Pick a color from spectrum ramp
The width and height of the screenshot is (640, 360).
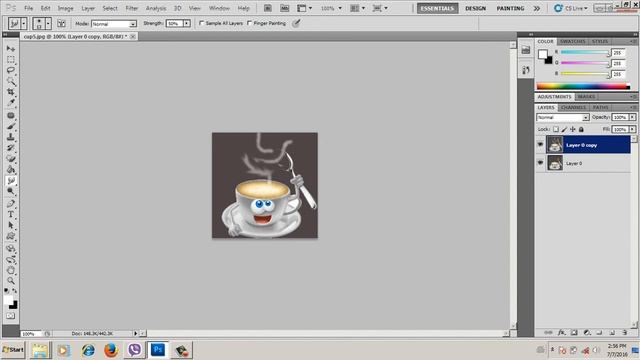pos(583,86)
